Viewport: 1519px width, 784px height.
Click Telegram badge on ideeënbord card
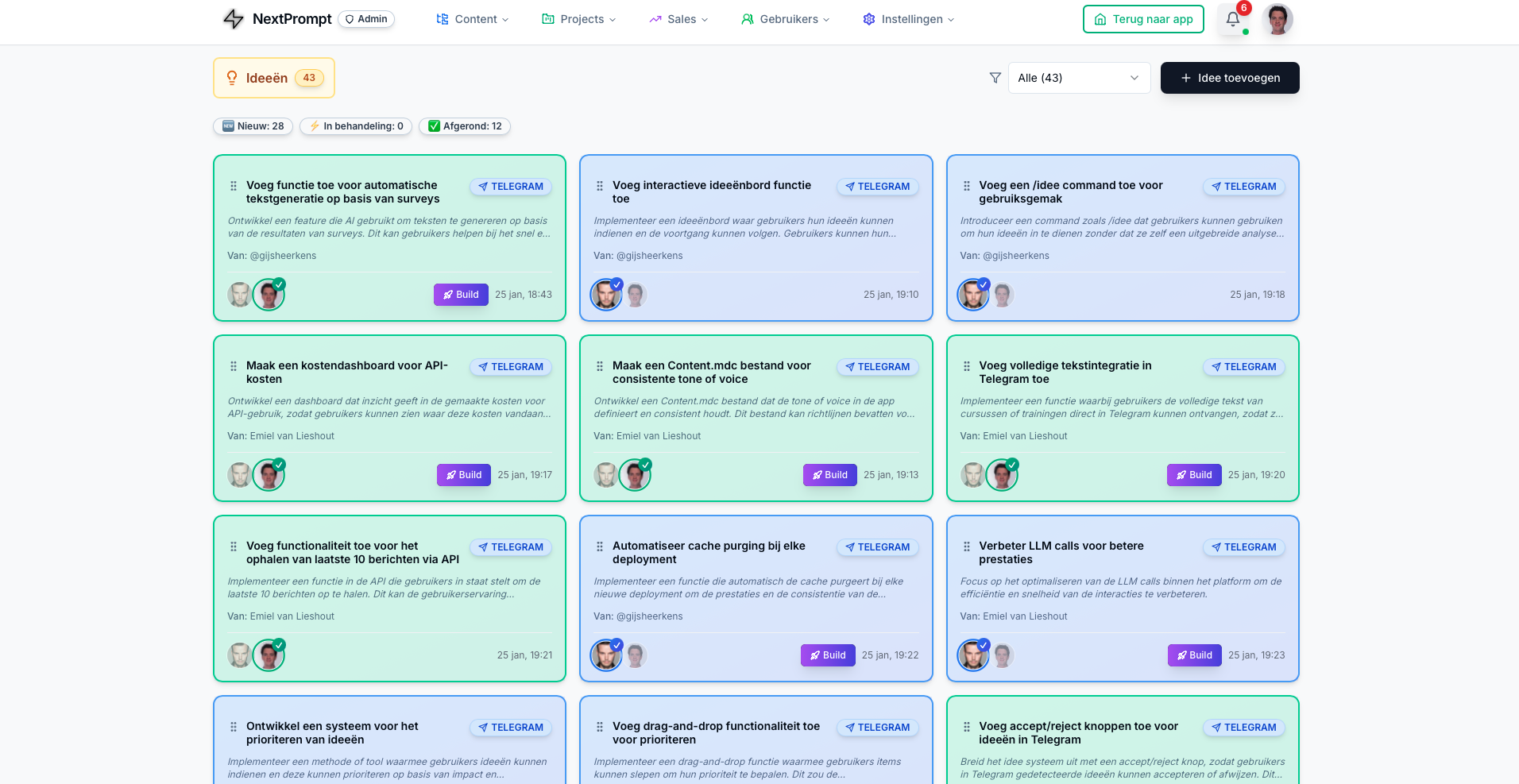[877, 187]
